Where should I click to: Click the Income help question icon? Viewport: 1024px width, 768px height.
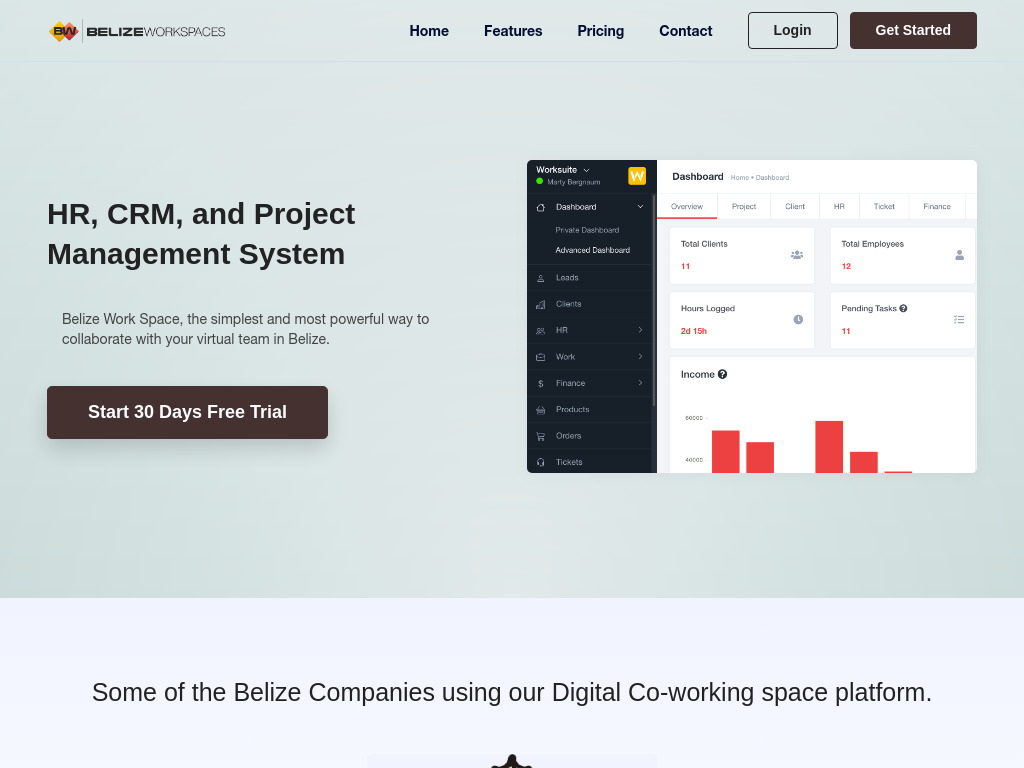click(722, 374)
